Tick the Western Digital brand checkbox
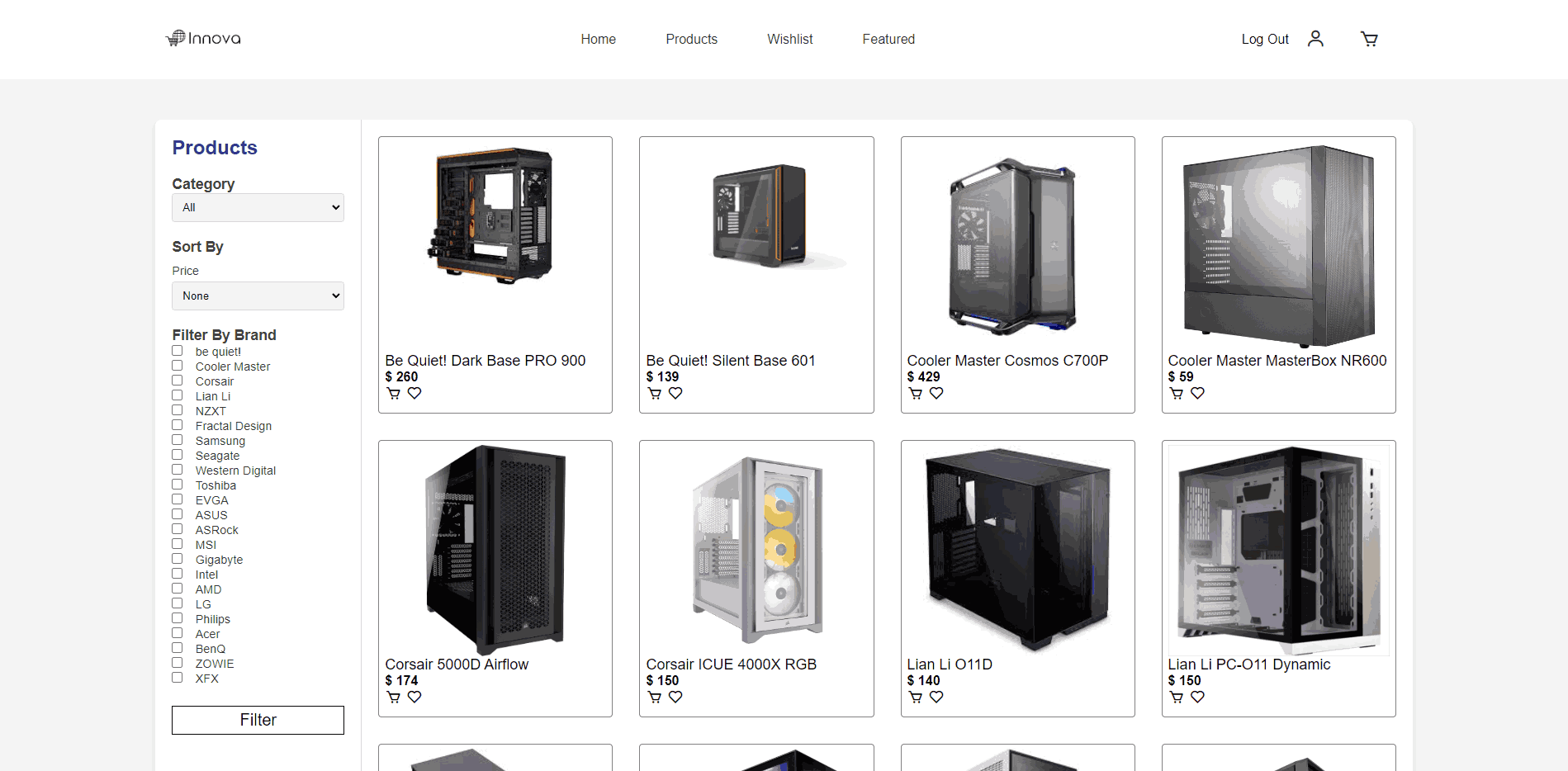Screen dimensions: 1568x771 tap(178, 470)
